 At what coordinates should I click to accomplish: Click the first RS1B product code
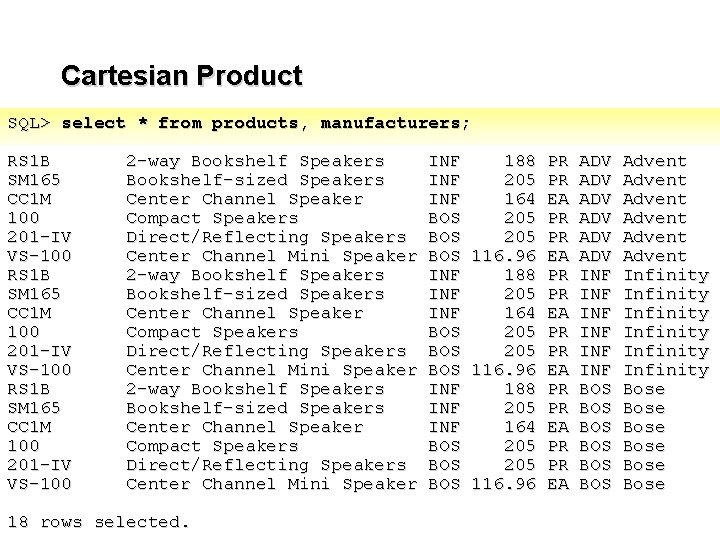pos(28,161)
